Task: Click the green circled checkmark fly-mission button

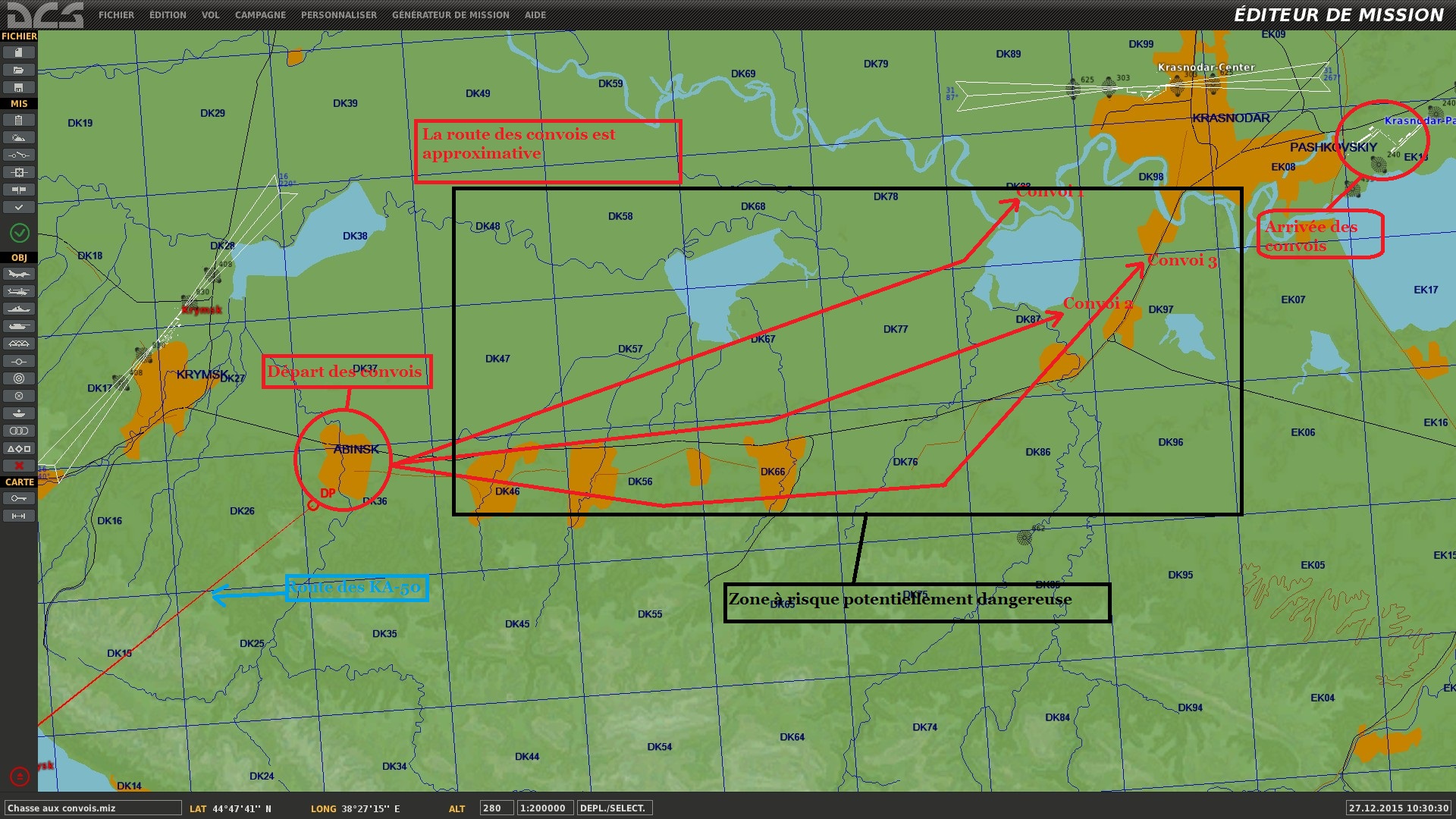Action: point(20,233)
